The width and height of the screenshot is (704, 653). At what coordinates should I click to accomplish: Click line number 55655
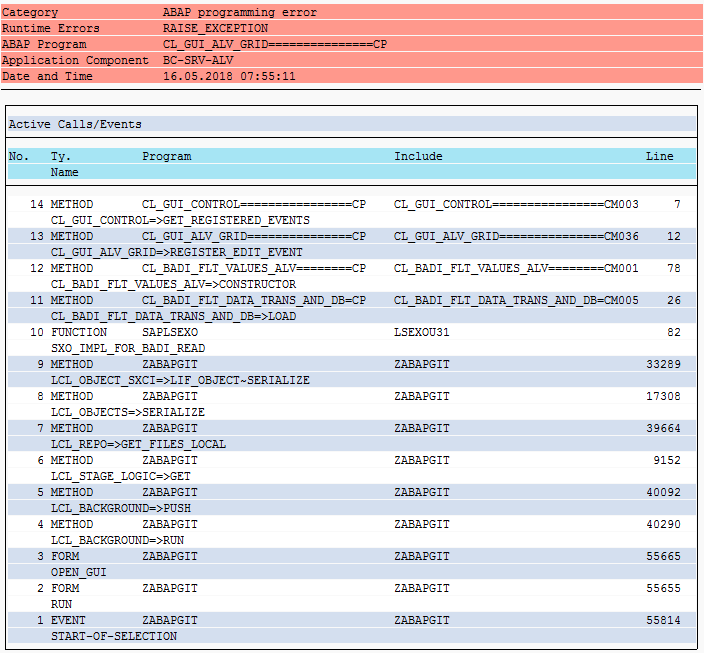(663, 588)
